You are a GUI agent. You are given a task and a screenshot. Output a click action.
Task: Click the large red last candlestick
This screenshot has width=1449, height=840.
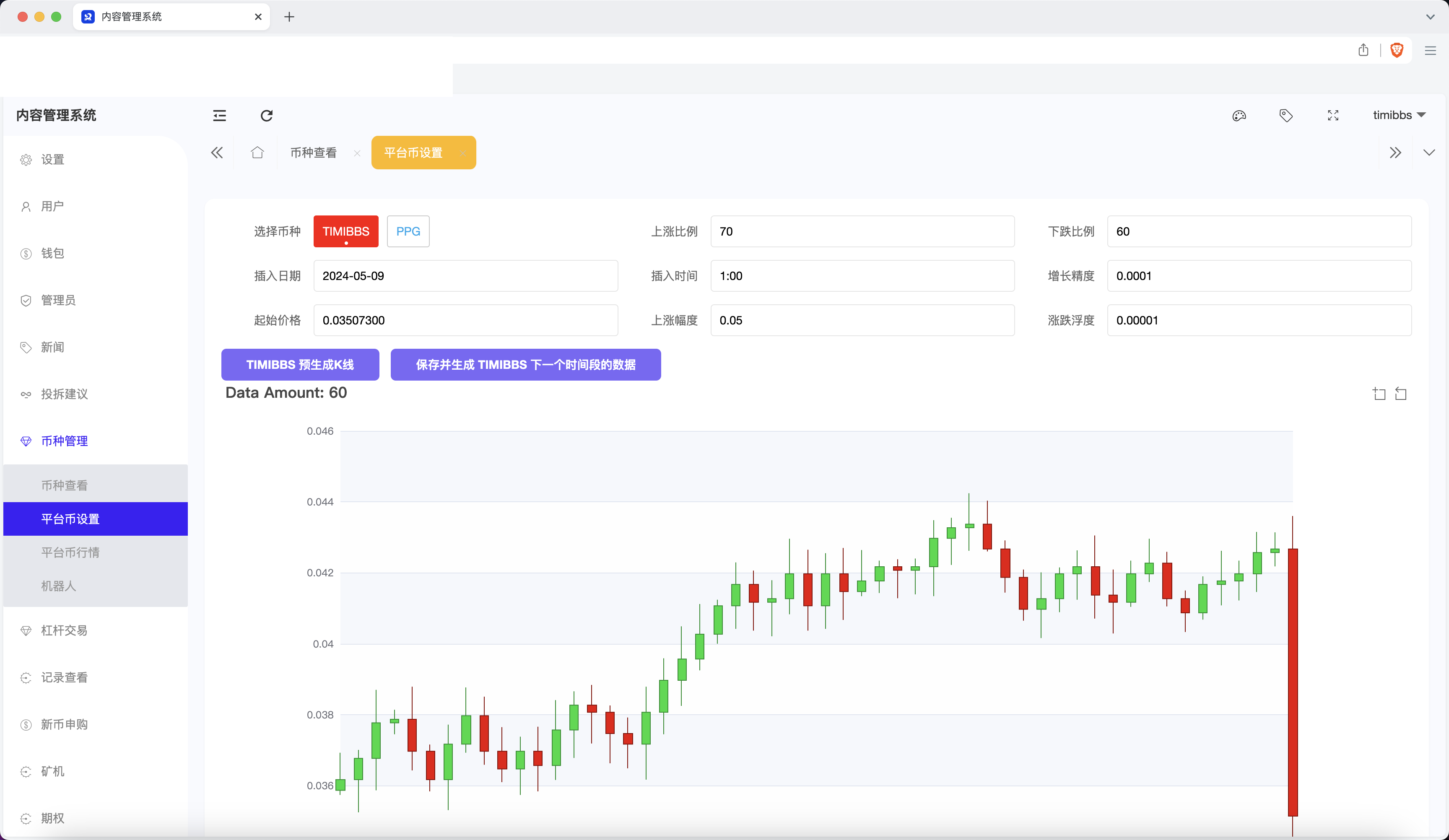(1293, 682)
